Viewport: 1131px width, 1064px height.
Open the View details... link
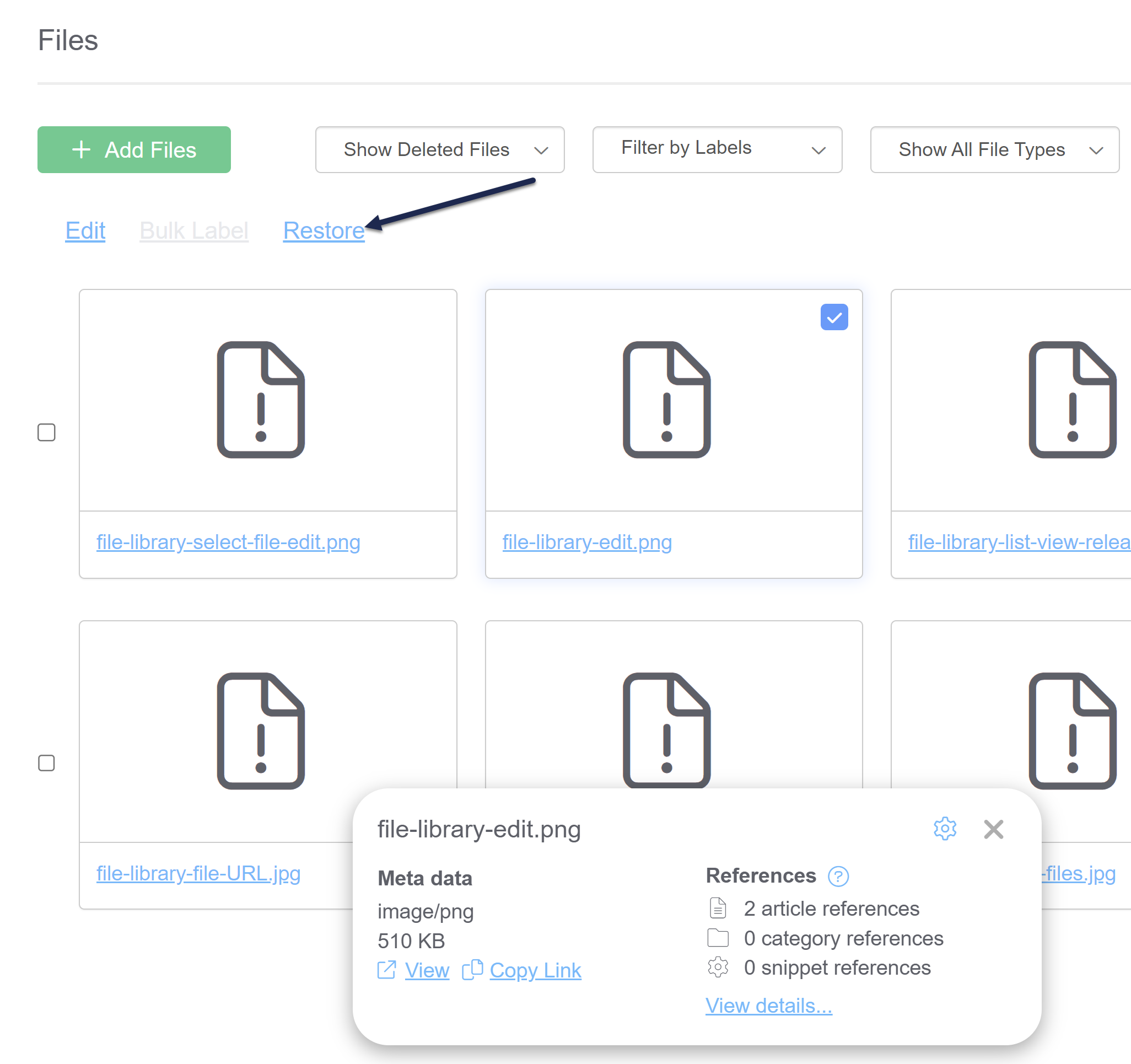pyautogui.click(x=768, y=1006)
